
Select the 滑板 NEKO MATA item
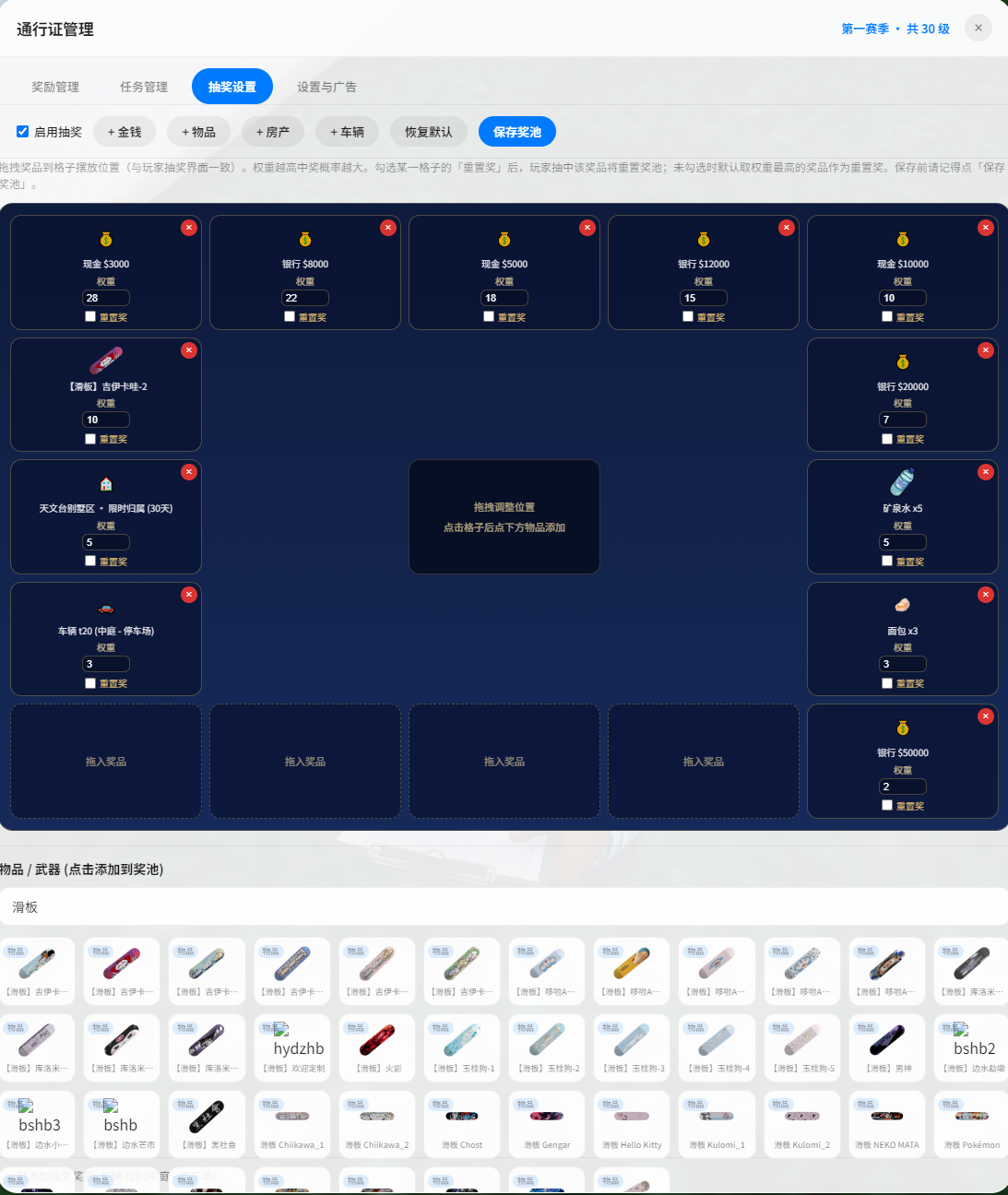(x=885, y=1126)
